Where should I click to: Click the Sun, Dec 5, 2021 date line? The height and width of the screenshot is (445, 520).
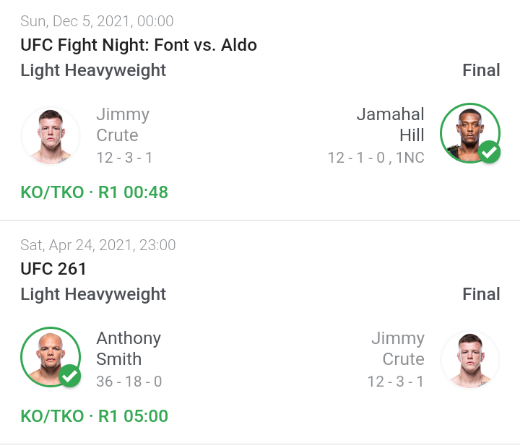pos(97,21)
